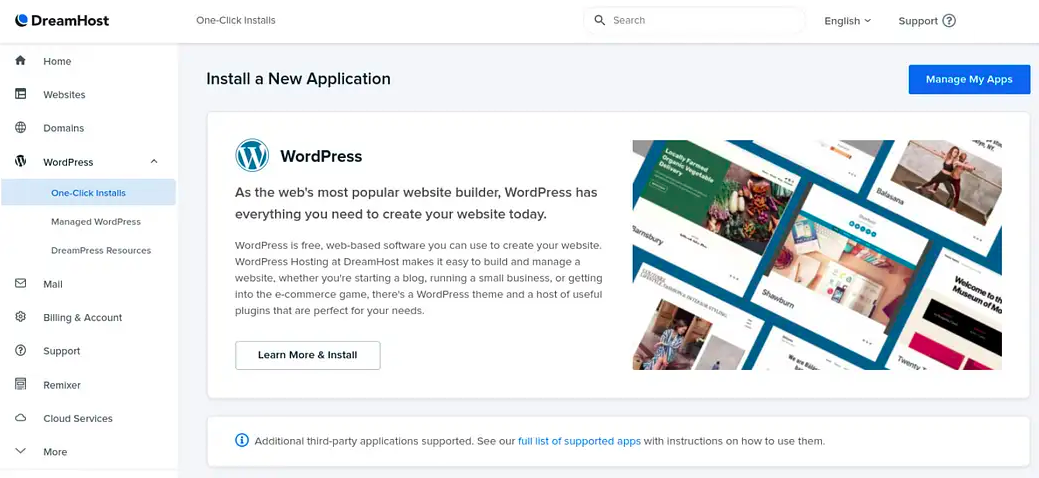The width and height of the screenshot is (1039, 478).
Task: Click the Manage My Apps button
Action: [969, 80]
